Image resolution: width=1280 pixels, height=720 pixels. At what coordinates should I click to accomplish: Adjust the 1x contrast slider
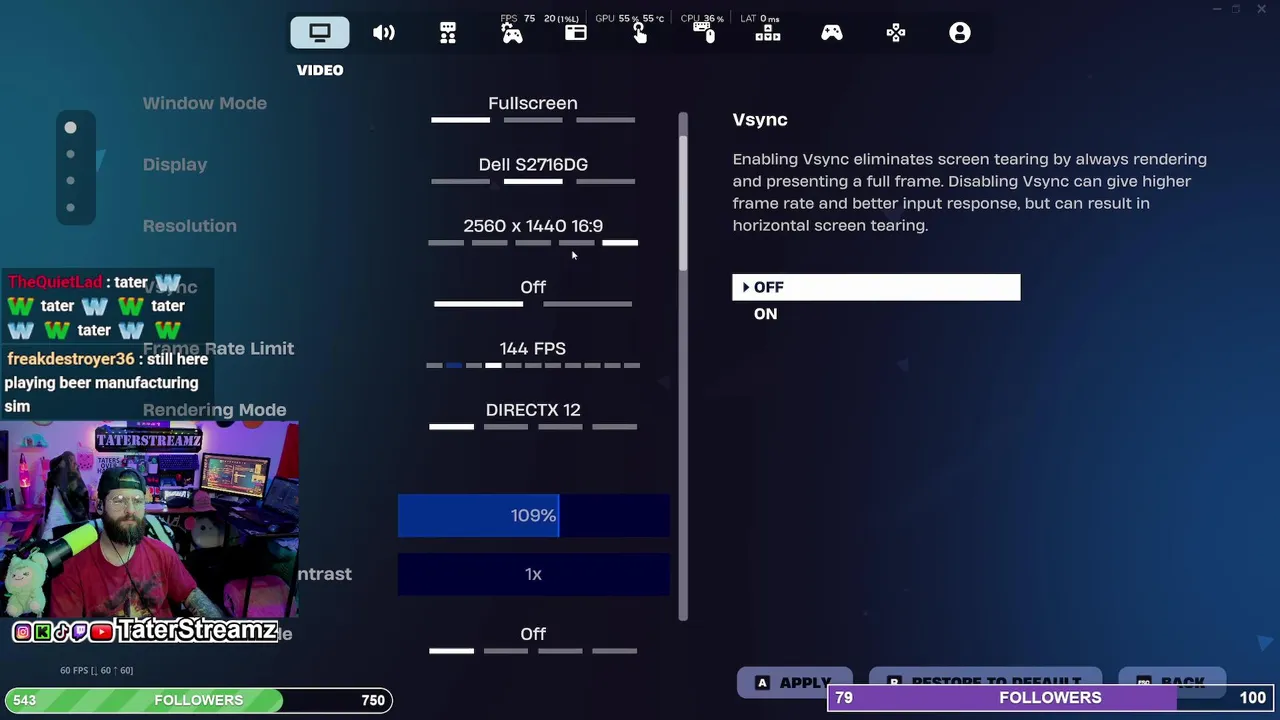[533, 574]
